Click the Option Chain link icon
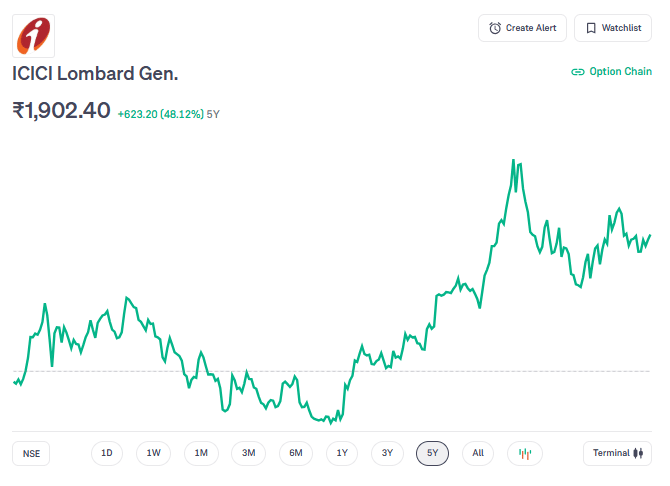The height and width of the screenshot is (486, 670). [577, 72]
